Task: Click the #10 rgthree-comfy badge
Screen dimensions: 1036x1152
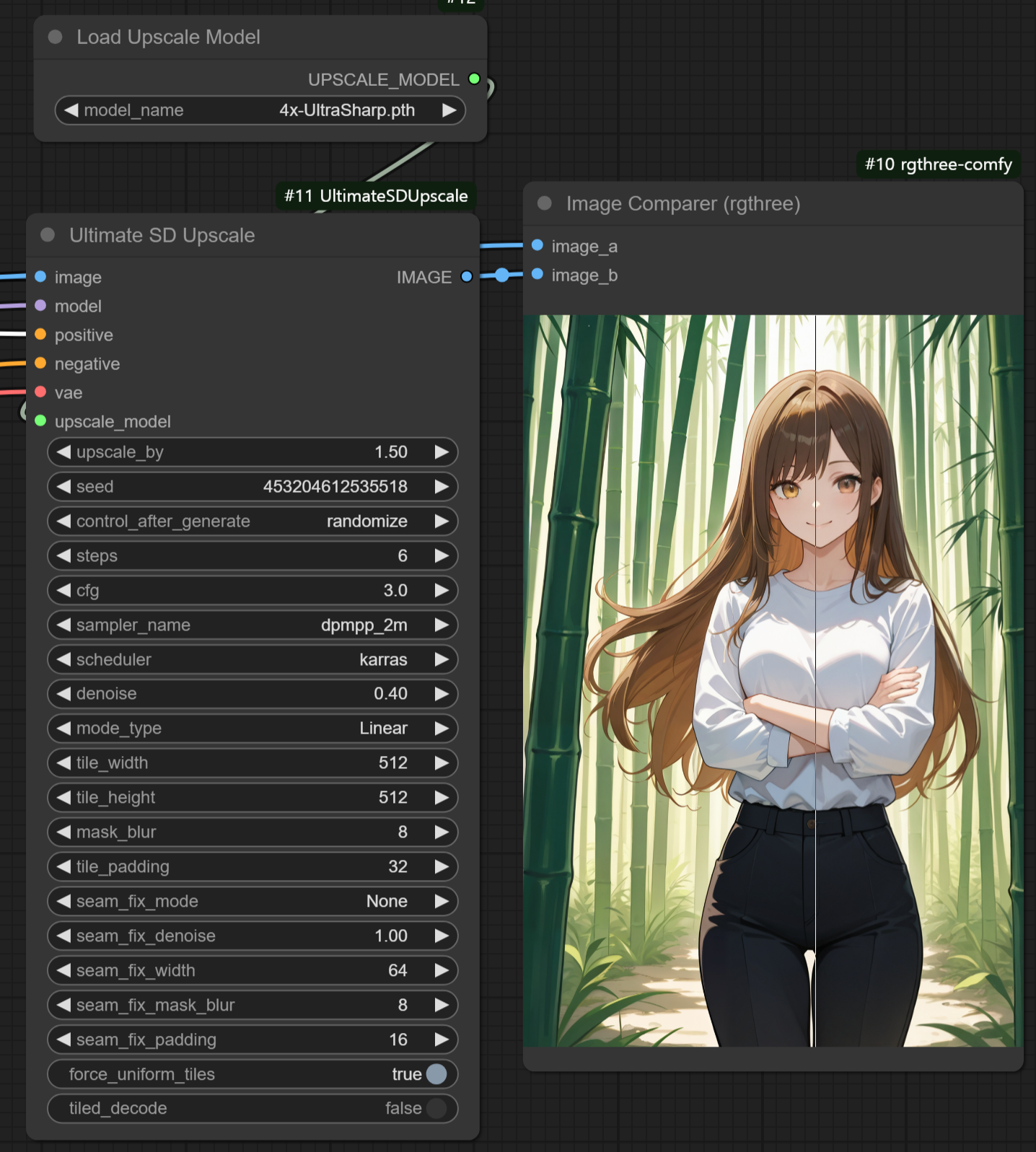Action: (939, 164)
